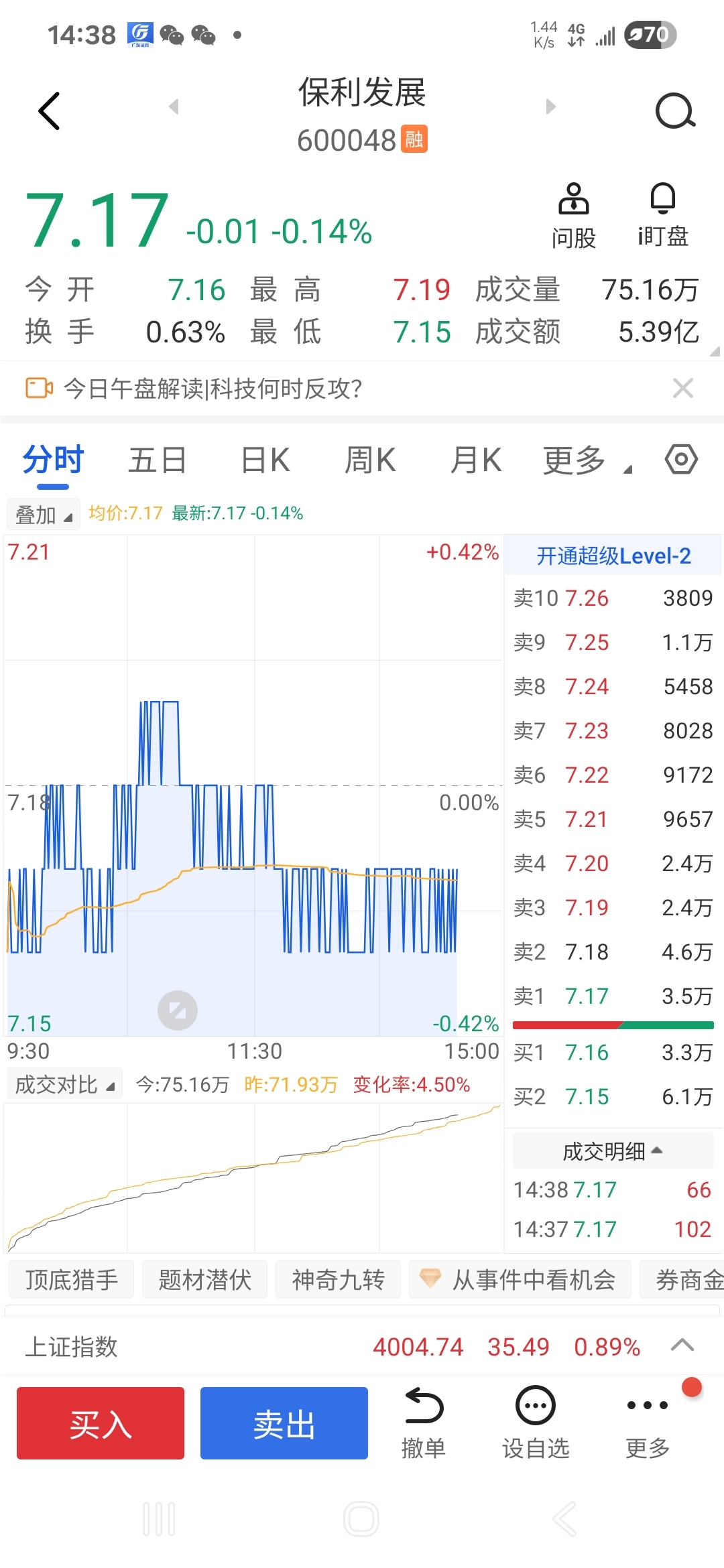724x1568 pixels.
Task: Switch to previous stock with left triangle
Action: pos(174,107)
